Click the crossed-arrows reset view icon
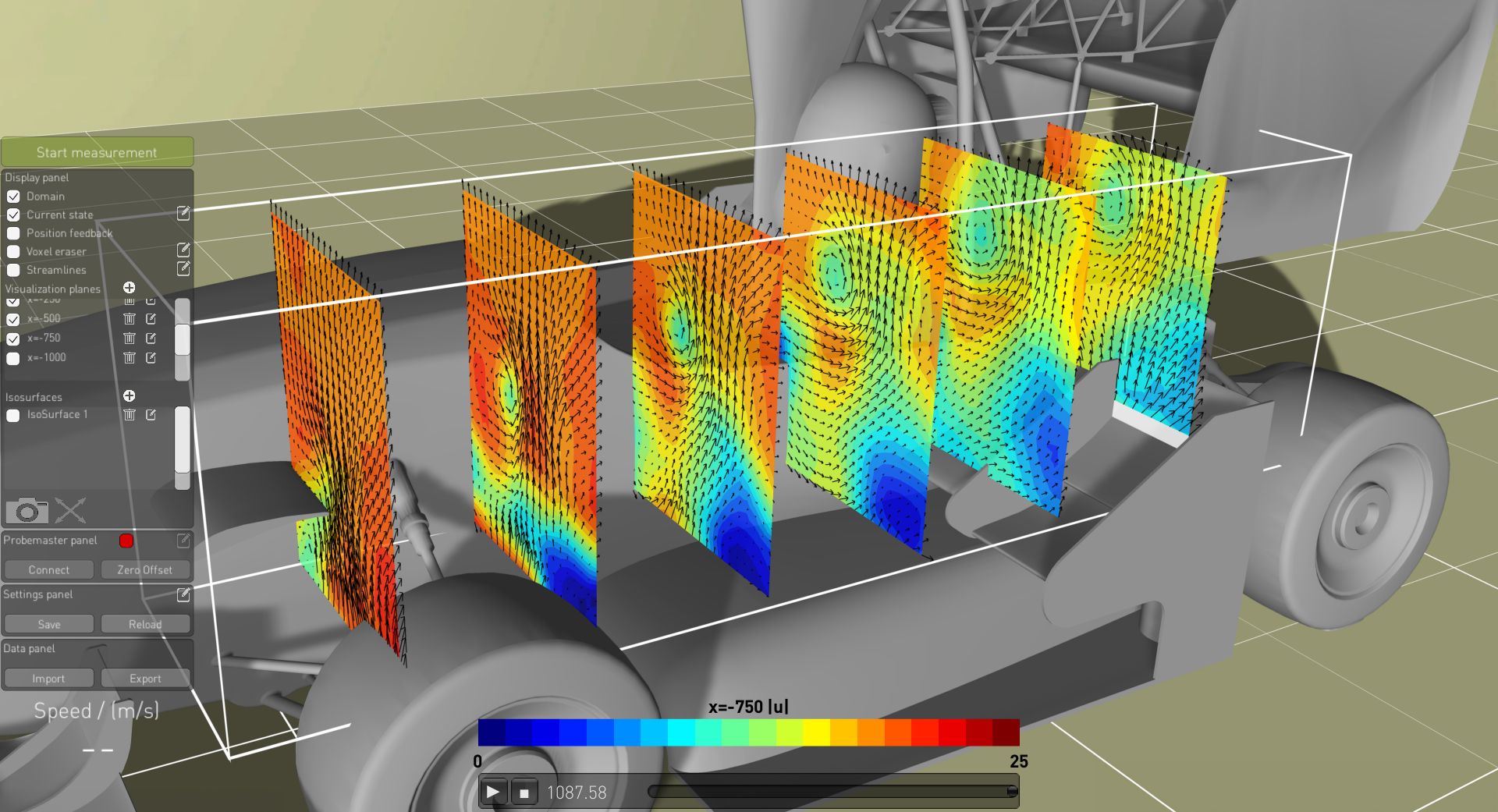The height and width of the screenshot is (812, 1498). [x=70, y=511]
